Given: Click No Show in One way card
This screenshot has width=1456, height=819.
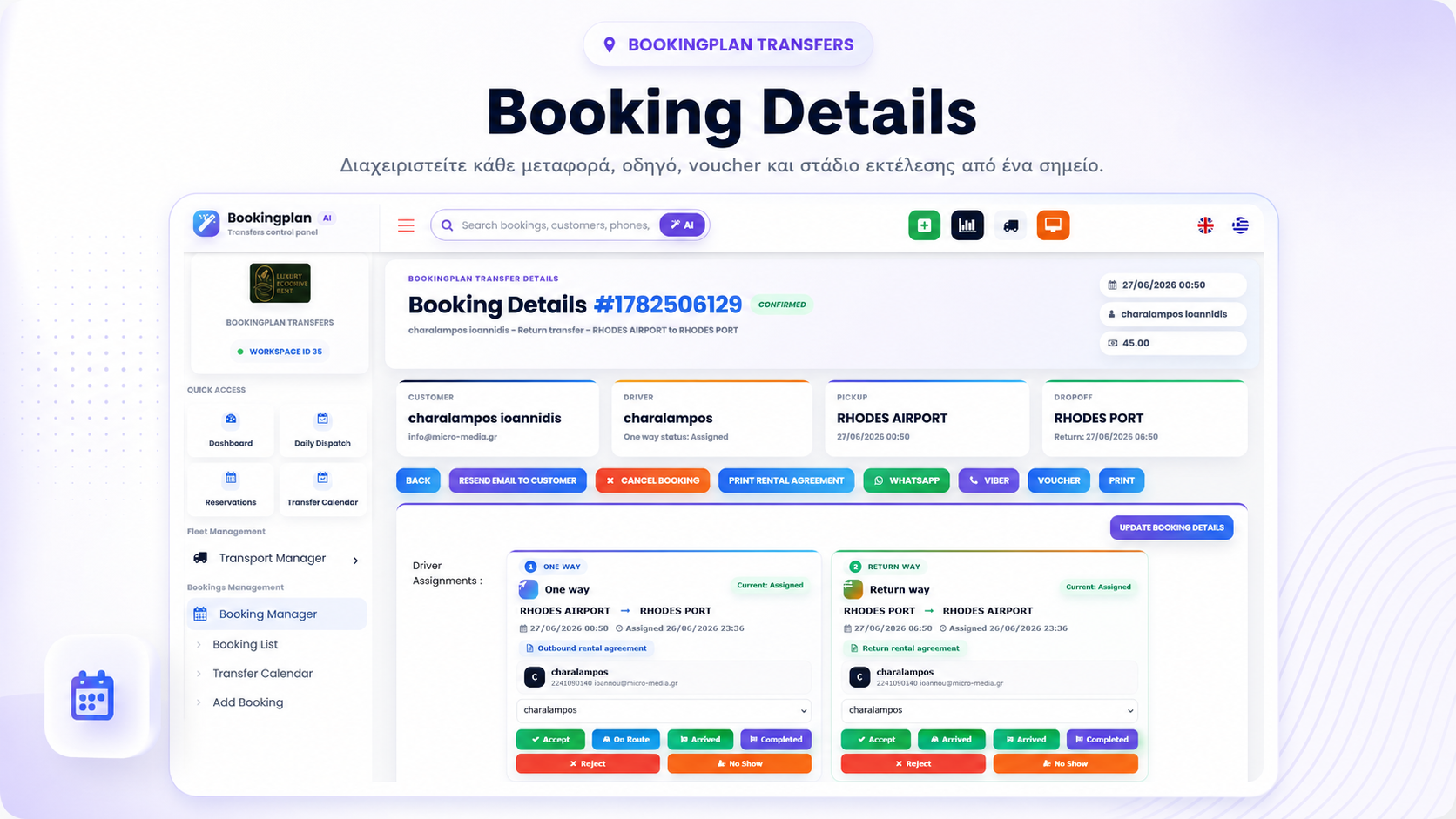Looking at the screenshot, I should tap(739, 763).
